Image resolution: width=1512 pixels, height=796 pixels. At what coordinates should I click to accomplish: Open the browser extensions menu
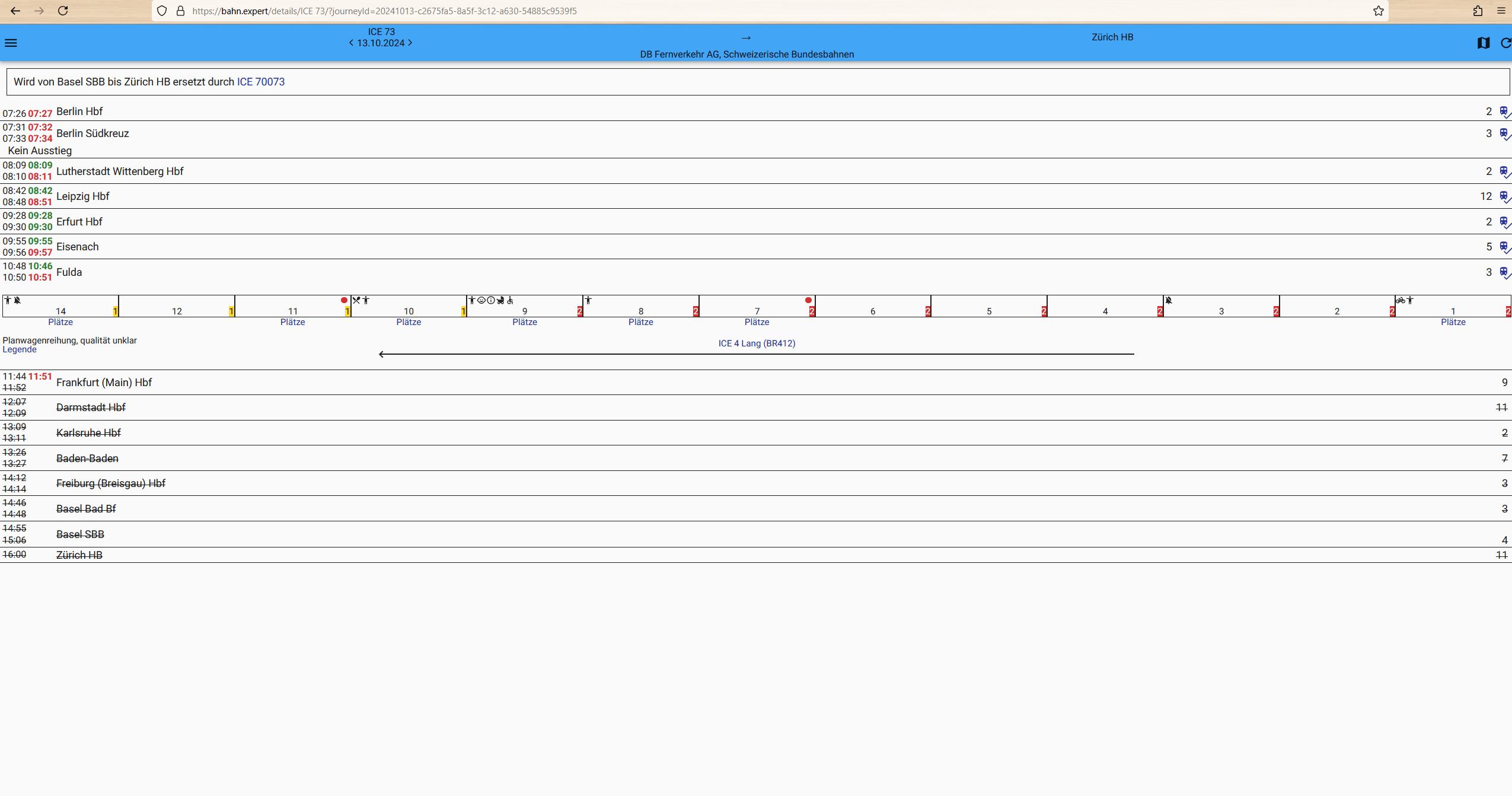click(x=1478, y=11)
